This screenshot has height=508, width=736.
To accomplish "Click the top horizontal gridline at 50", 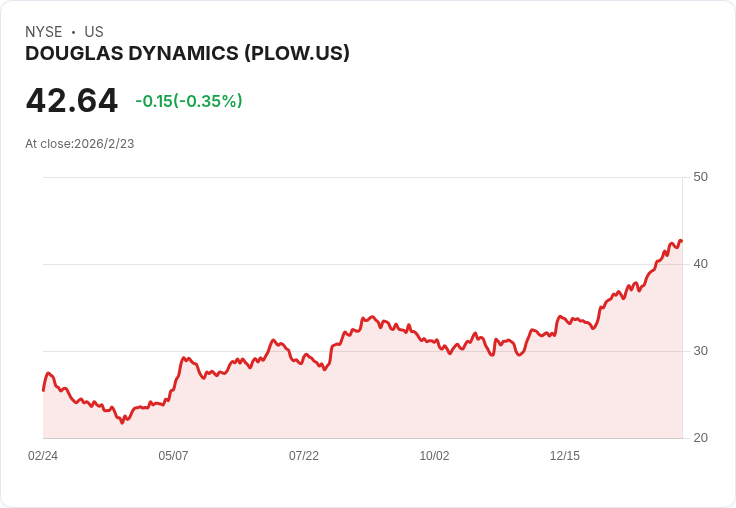I will pyautogui.click(x=360, y=178).
